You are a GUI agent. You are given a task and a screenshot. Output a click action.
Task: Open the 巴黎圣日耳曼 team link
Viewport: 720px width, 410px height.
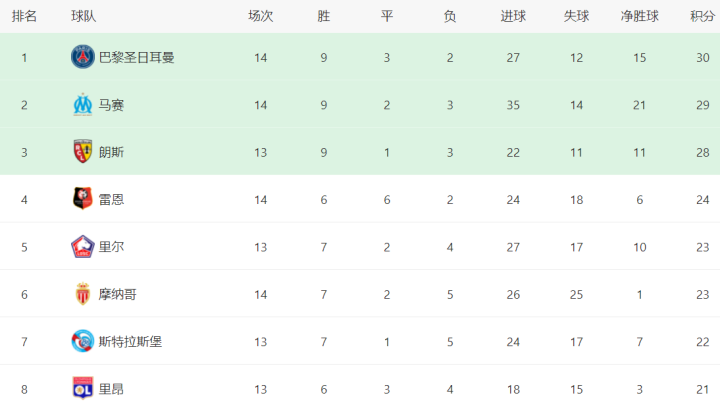point(136,57)
